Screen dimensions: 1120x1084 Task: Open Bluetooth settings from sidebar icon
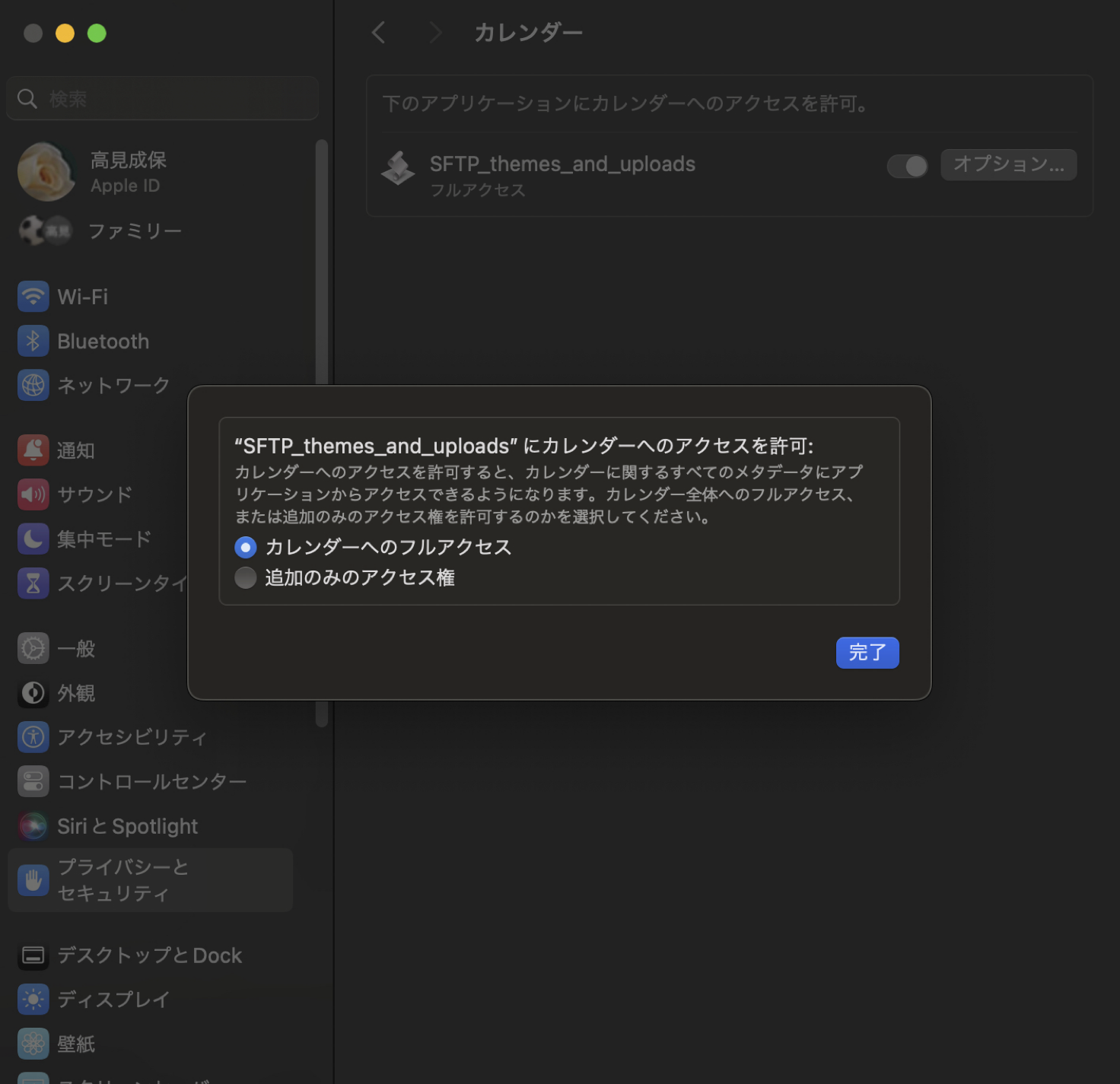click(33, 342)
